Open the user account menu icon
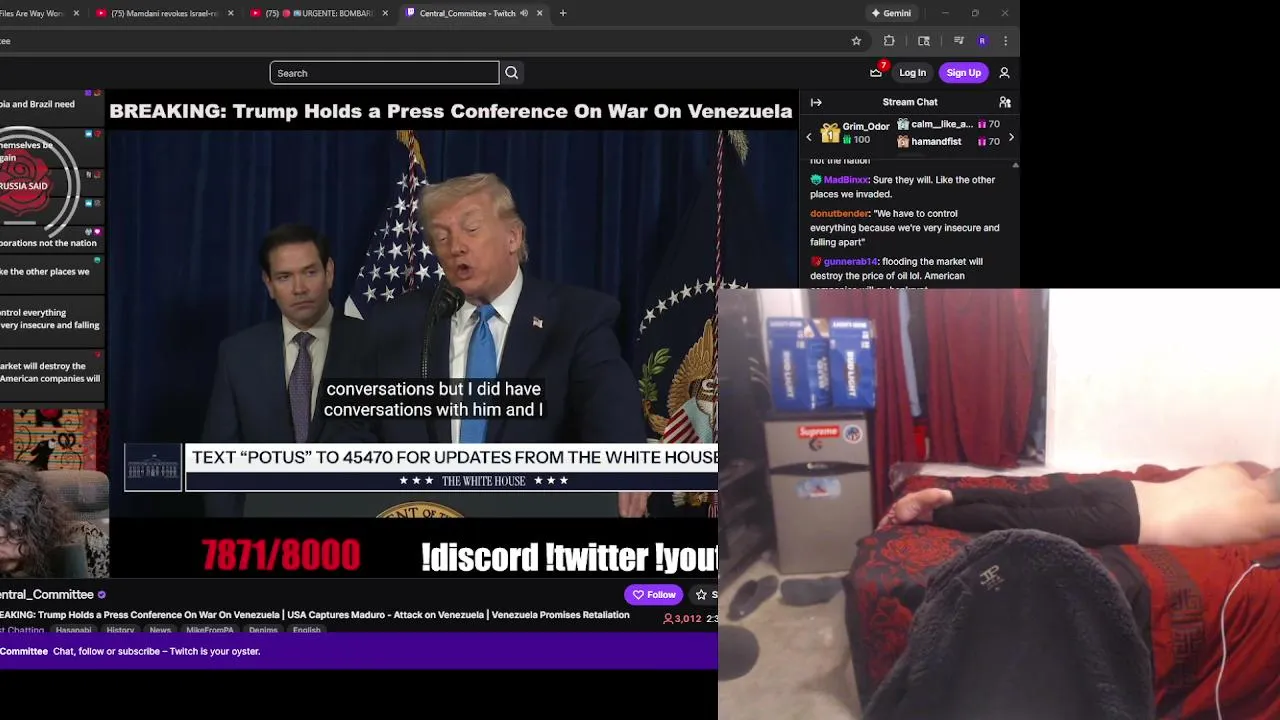This screenshot has width=1280, height=720. pyautogui.click(x=1004, y=73)
